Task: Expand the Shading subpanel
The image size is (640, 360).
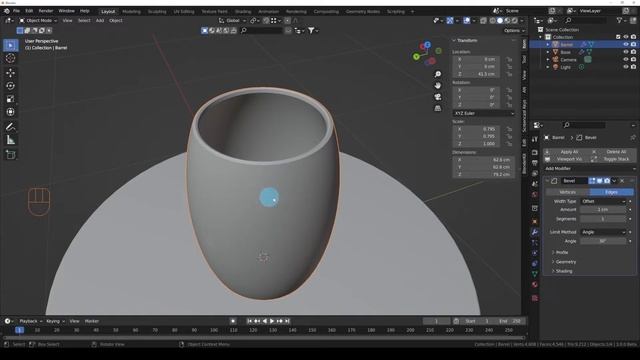Action: pos(564,271)
